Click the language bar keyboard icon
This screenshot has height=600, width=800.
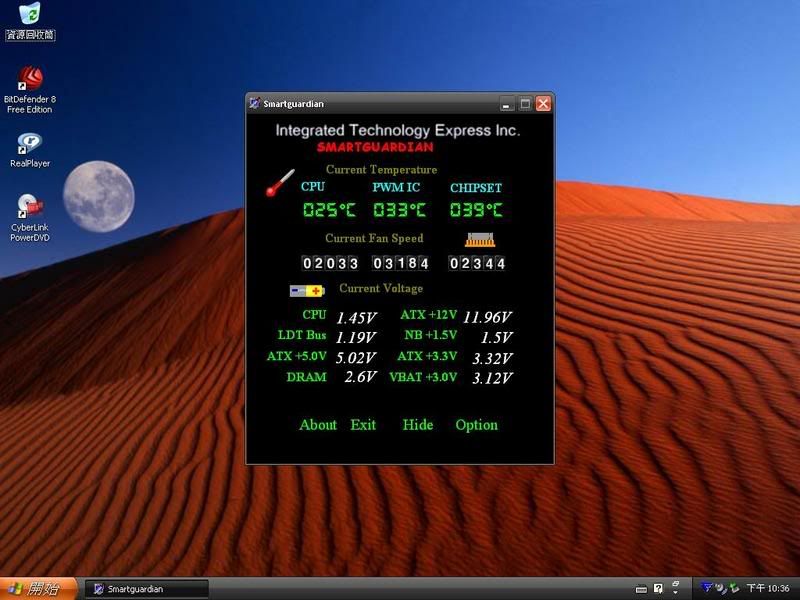click(x=641, y=589)
